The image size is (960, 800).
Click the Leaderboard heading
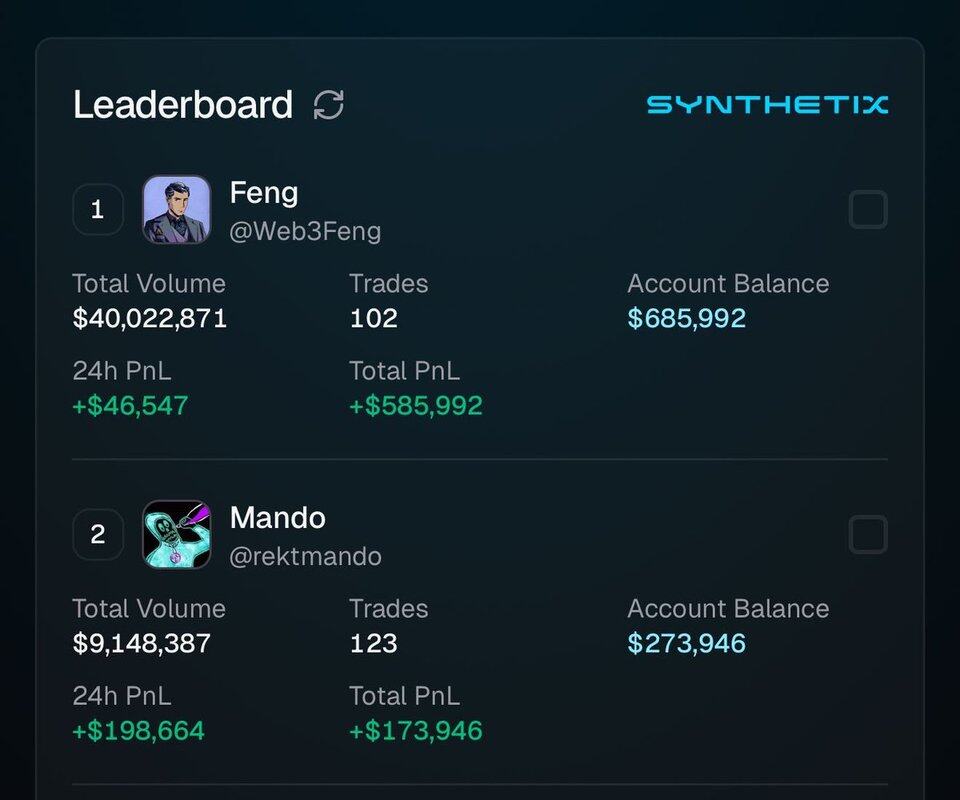tap(183, 105)
